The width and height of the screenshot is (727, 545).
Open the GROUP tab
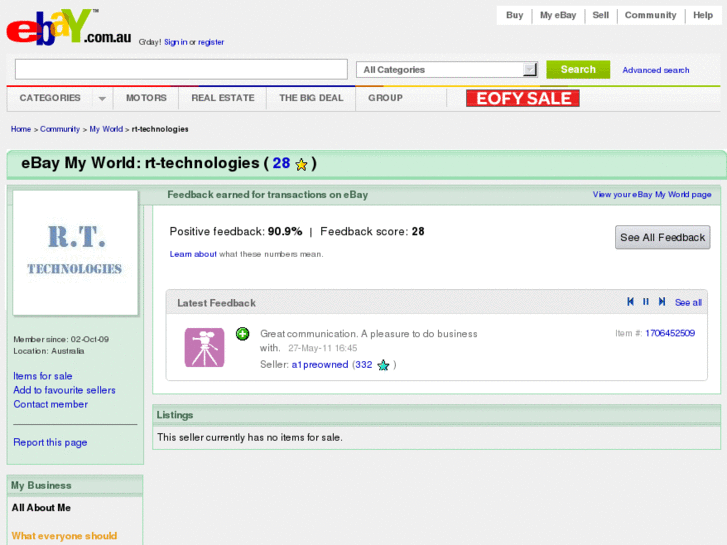click(385, 98)
